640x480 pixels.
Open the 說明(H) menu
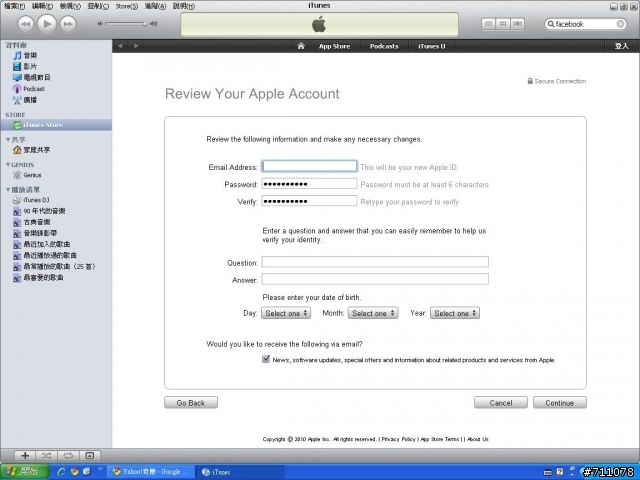click(x=184, y=6)
